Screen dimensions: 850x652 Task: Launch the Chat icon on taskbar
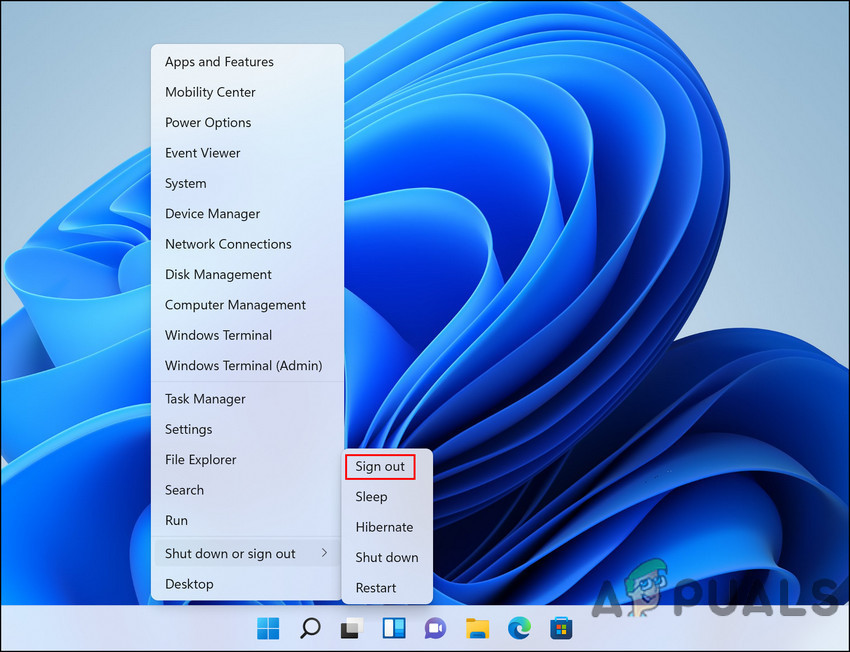tap(436, 629)
